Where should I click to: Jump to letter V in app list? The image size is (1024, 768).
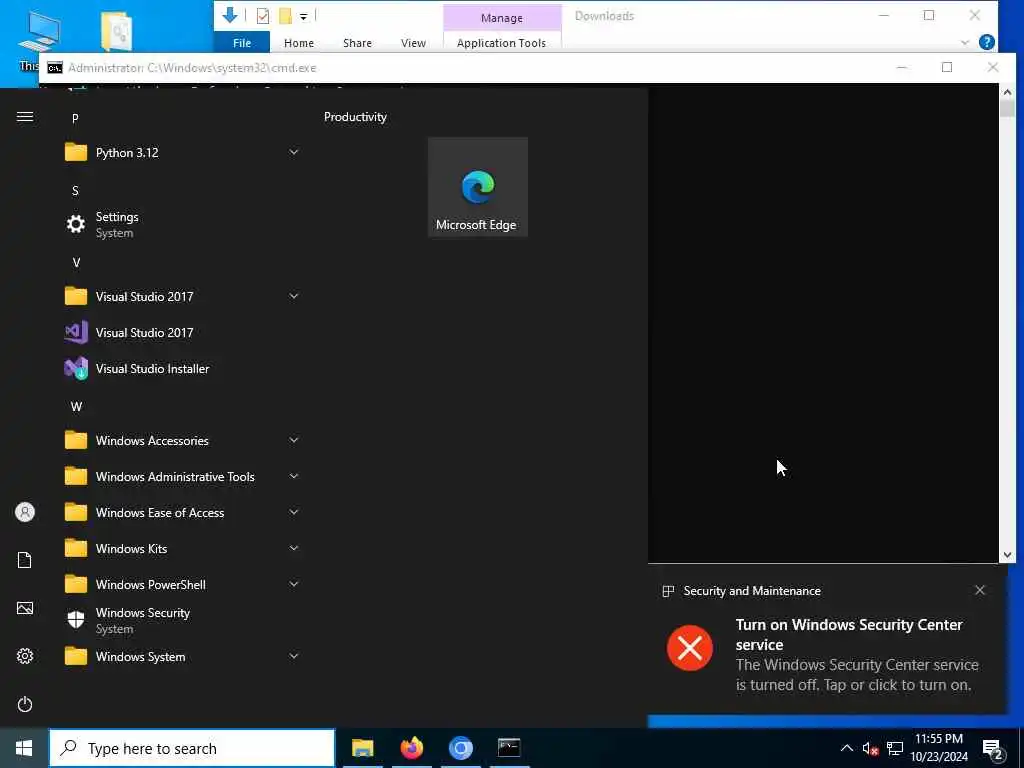pos(76,263)
